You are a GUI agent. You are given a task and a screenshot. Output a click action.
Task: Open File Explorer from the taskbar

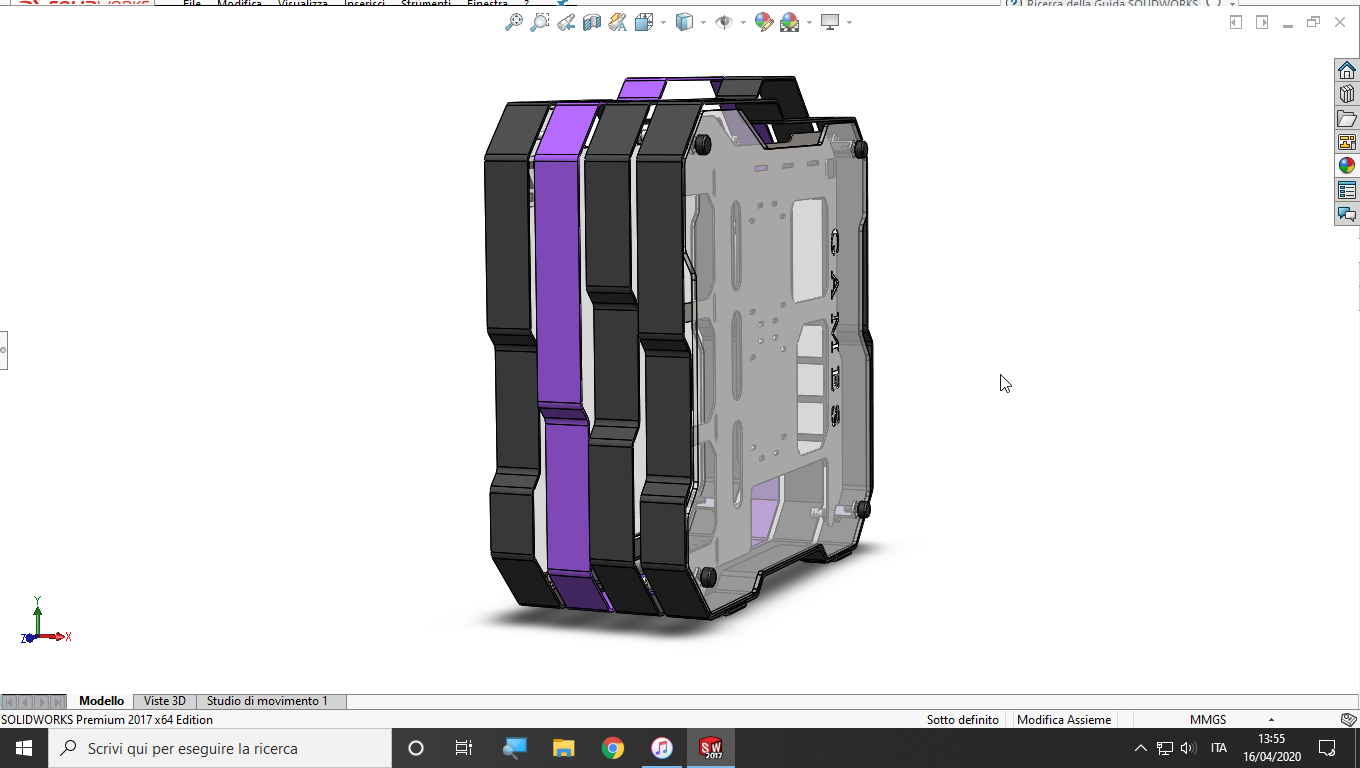point(564,748)
